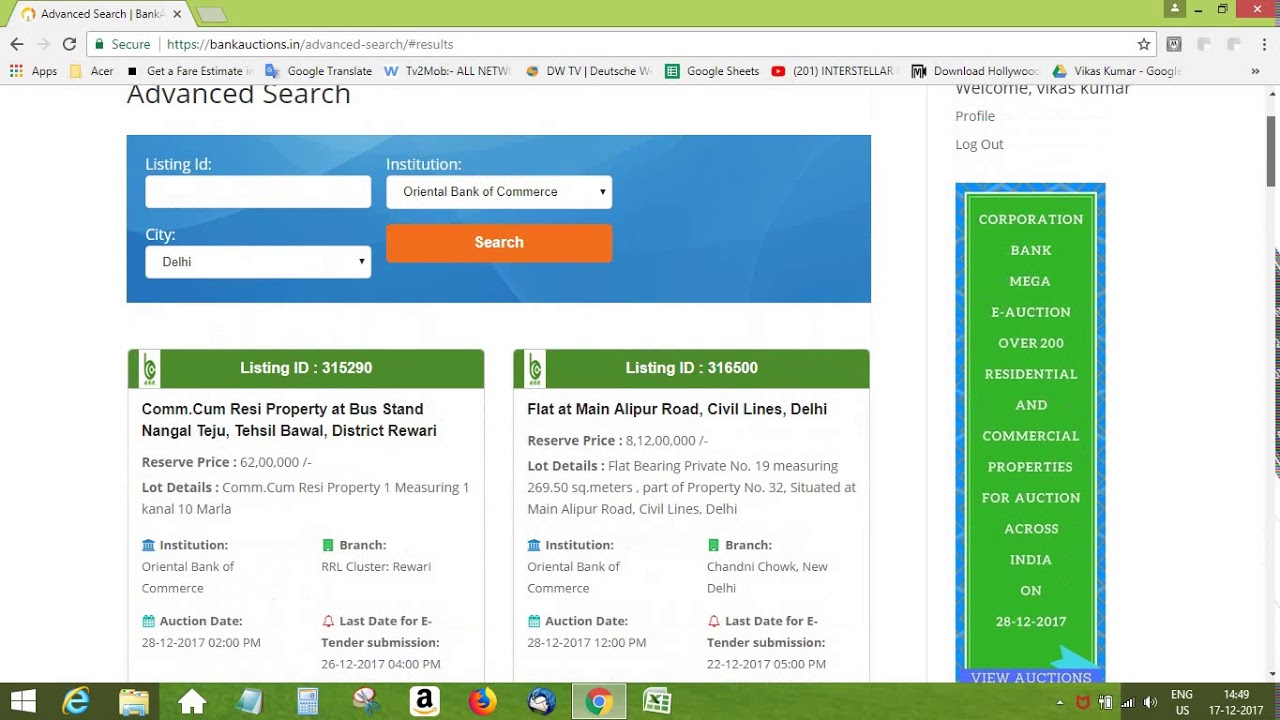
Task: Click bank logo on listing 316500
Action: tap(535, 369)
